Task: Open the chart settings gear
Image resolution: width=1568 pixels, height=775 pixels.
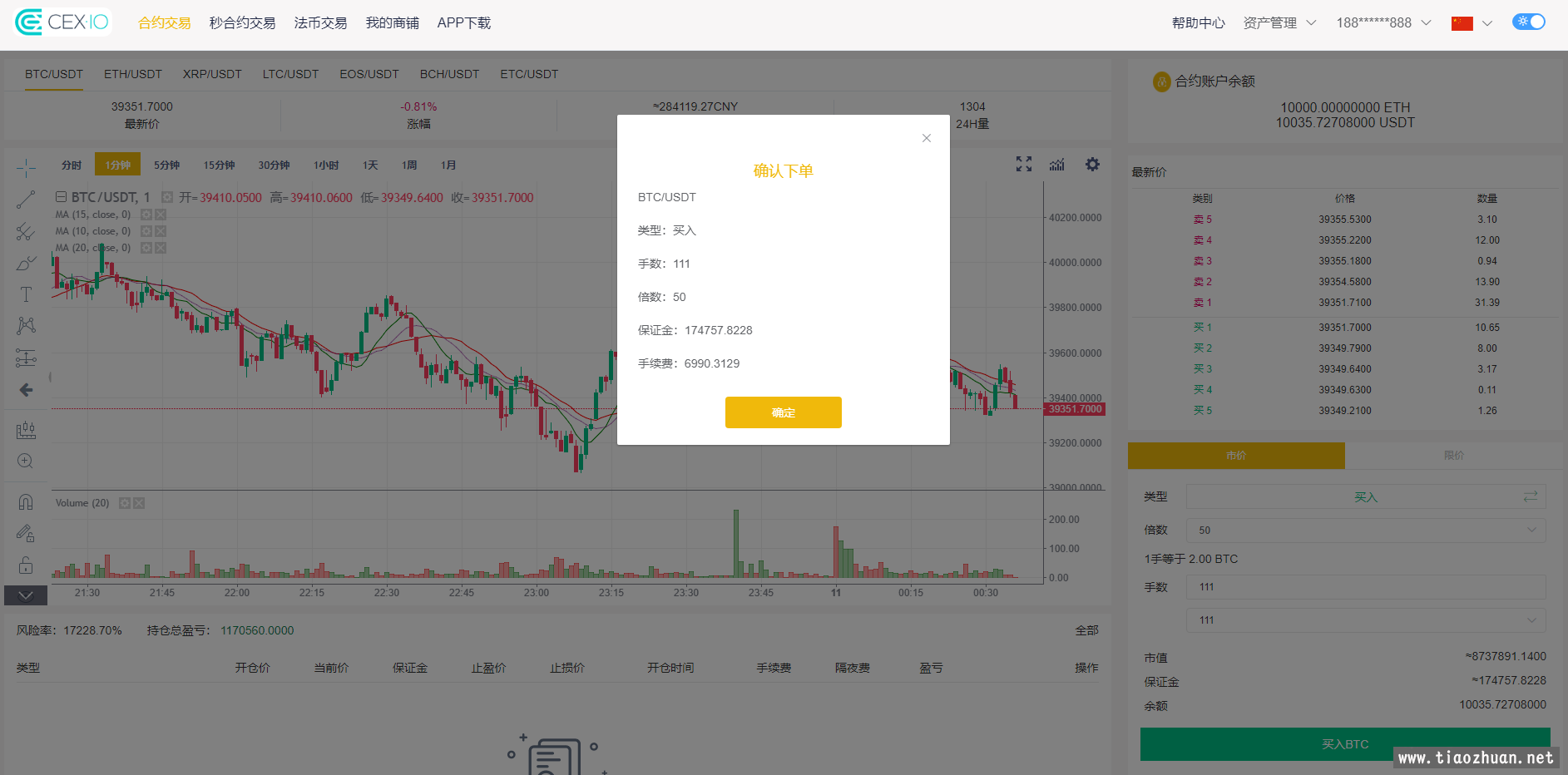Action: pos(1092,165)
